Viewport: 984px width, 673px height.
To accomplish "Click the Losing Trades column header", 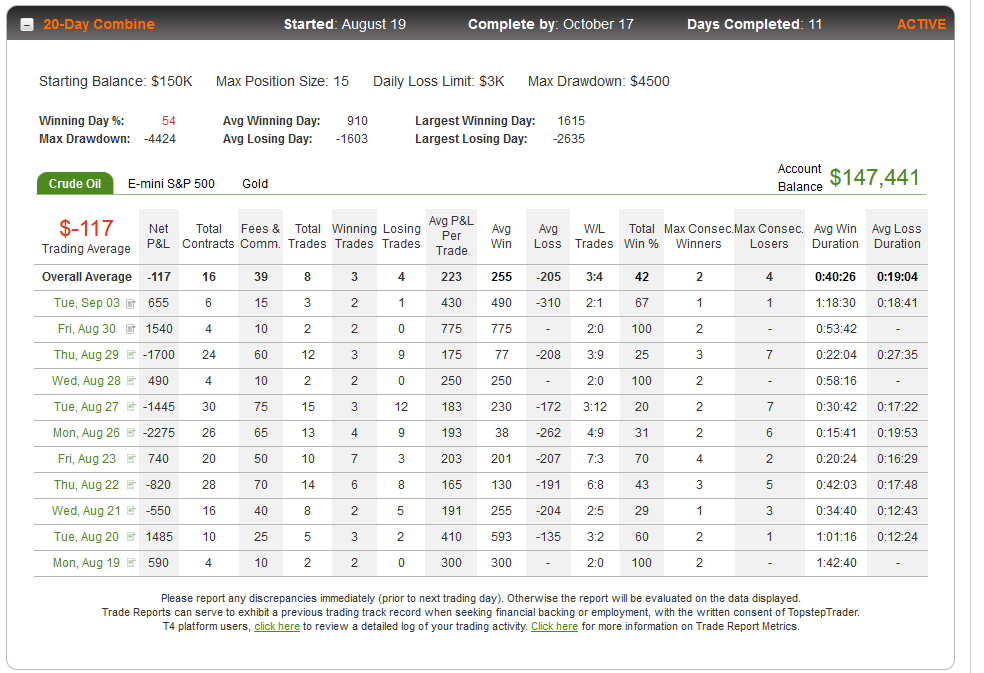I will pos(401,236).
